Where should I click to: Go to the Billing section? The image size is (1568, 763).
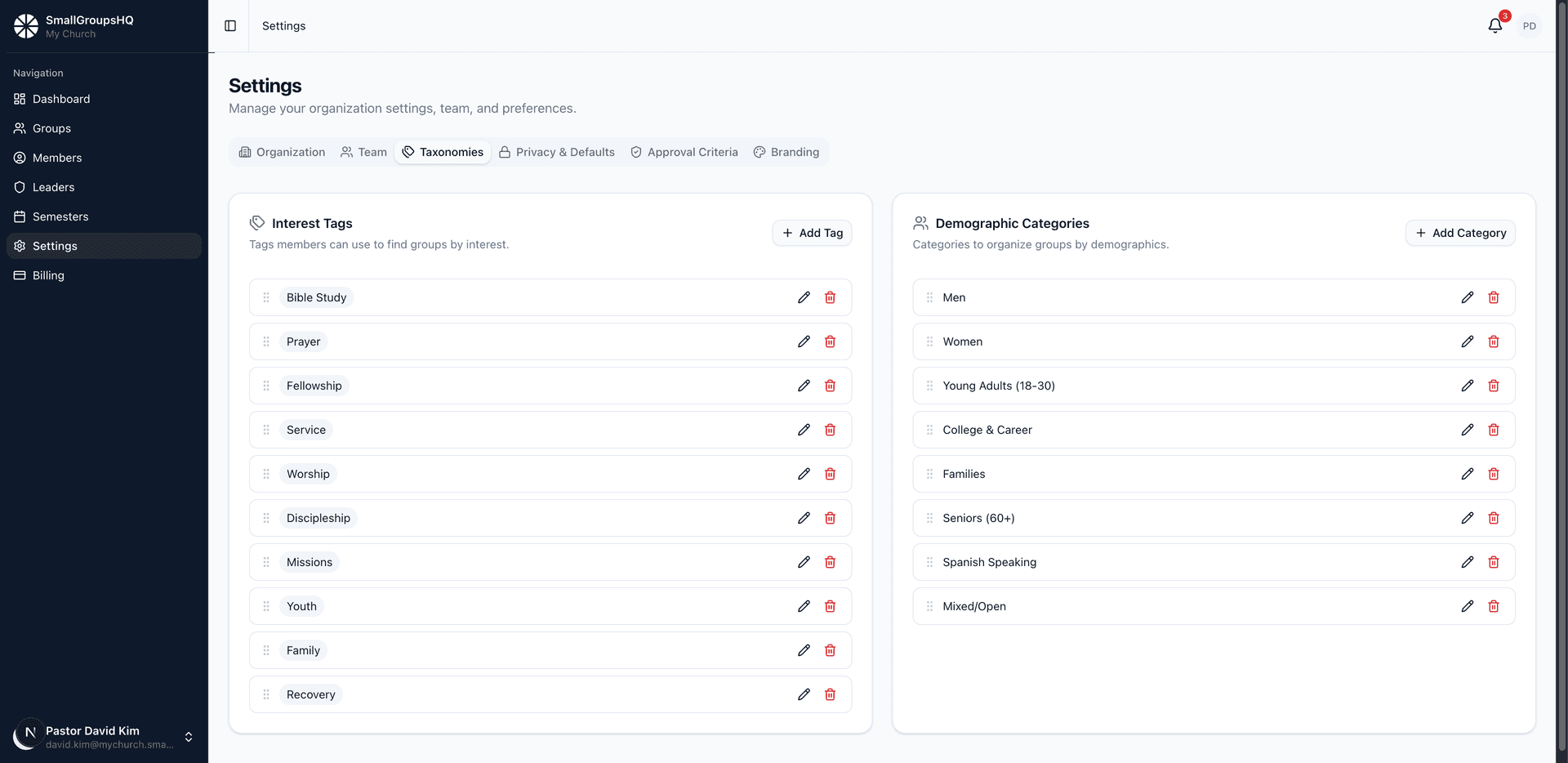pos(48,275)
